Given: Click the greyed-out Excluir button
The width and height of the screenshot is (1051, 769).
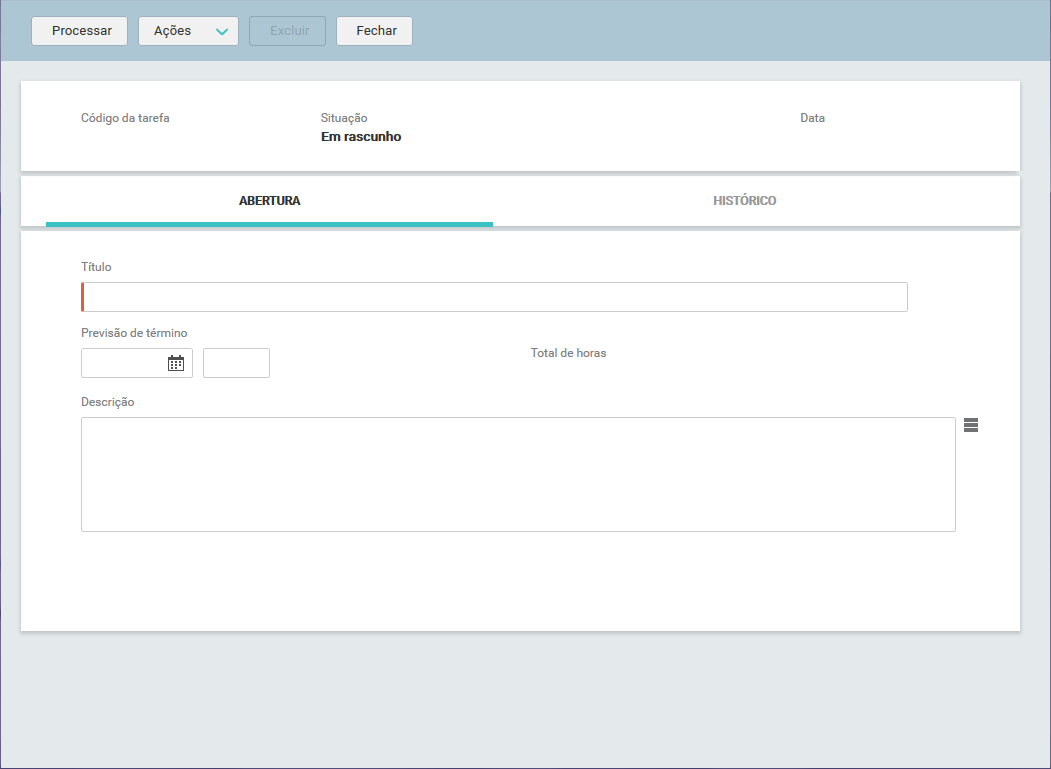Looking at the screenshot, I should [x=288, y=31].
